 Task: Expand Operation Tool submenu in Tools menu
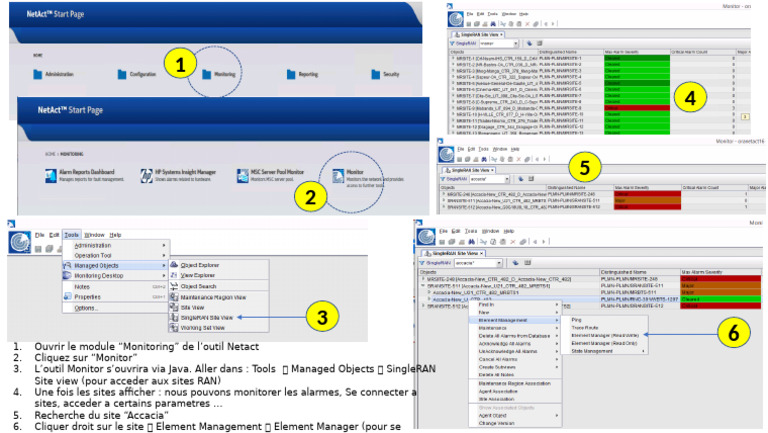click(116, 256)
